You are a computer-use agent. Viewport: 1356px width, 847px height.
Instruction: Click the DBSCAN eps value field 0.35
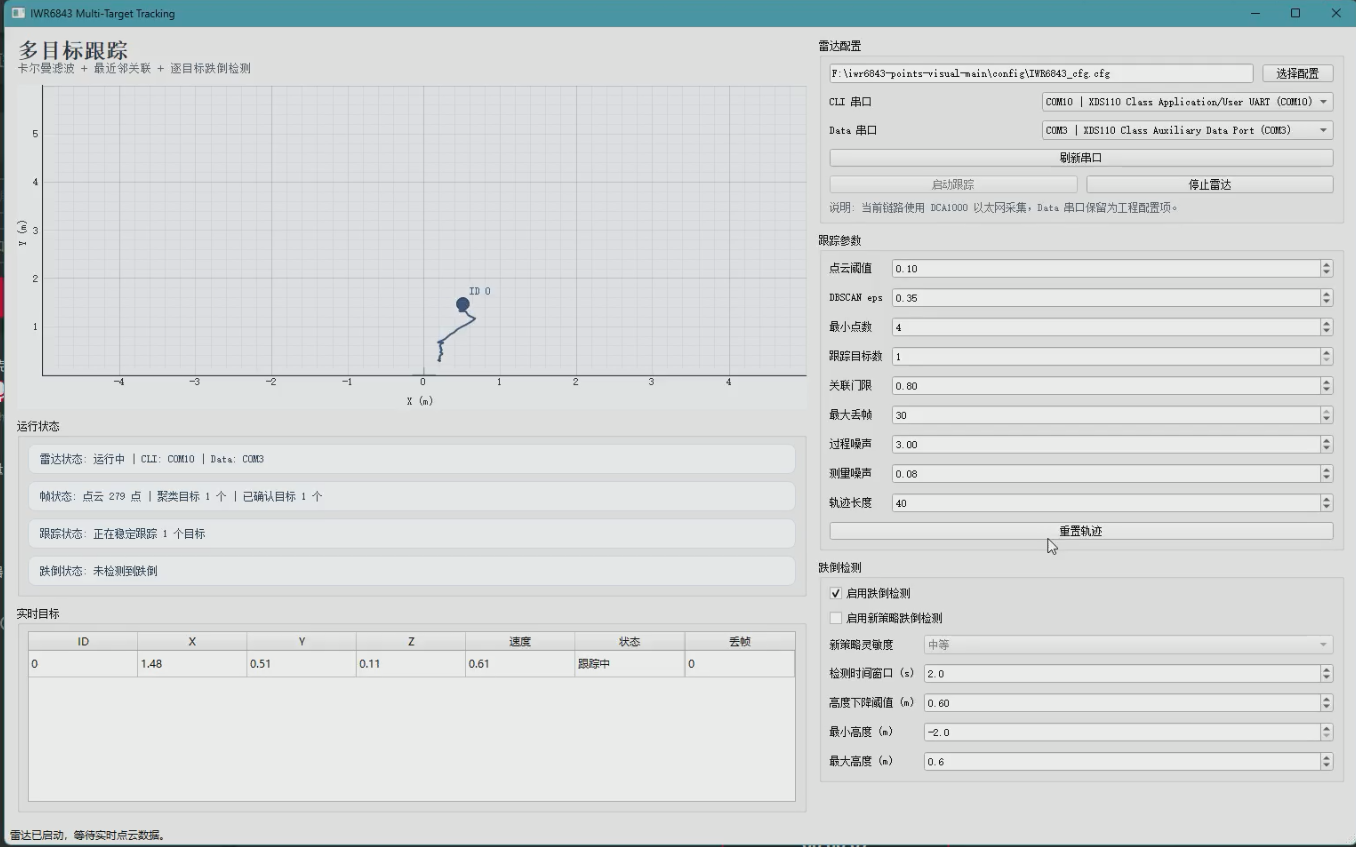pos(1105,298)
